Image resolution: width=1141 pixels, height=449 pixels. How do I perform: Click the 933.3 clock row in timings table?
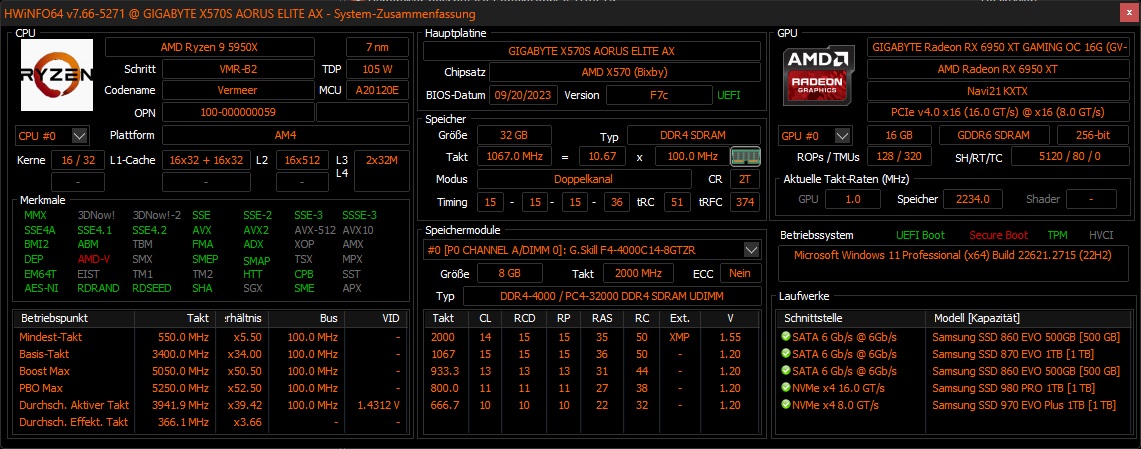pyautogui.click(x=592, y=371)
